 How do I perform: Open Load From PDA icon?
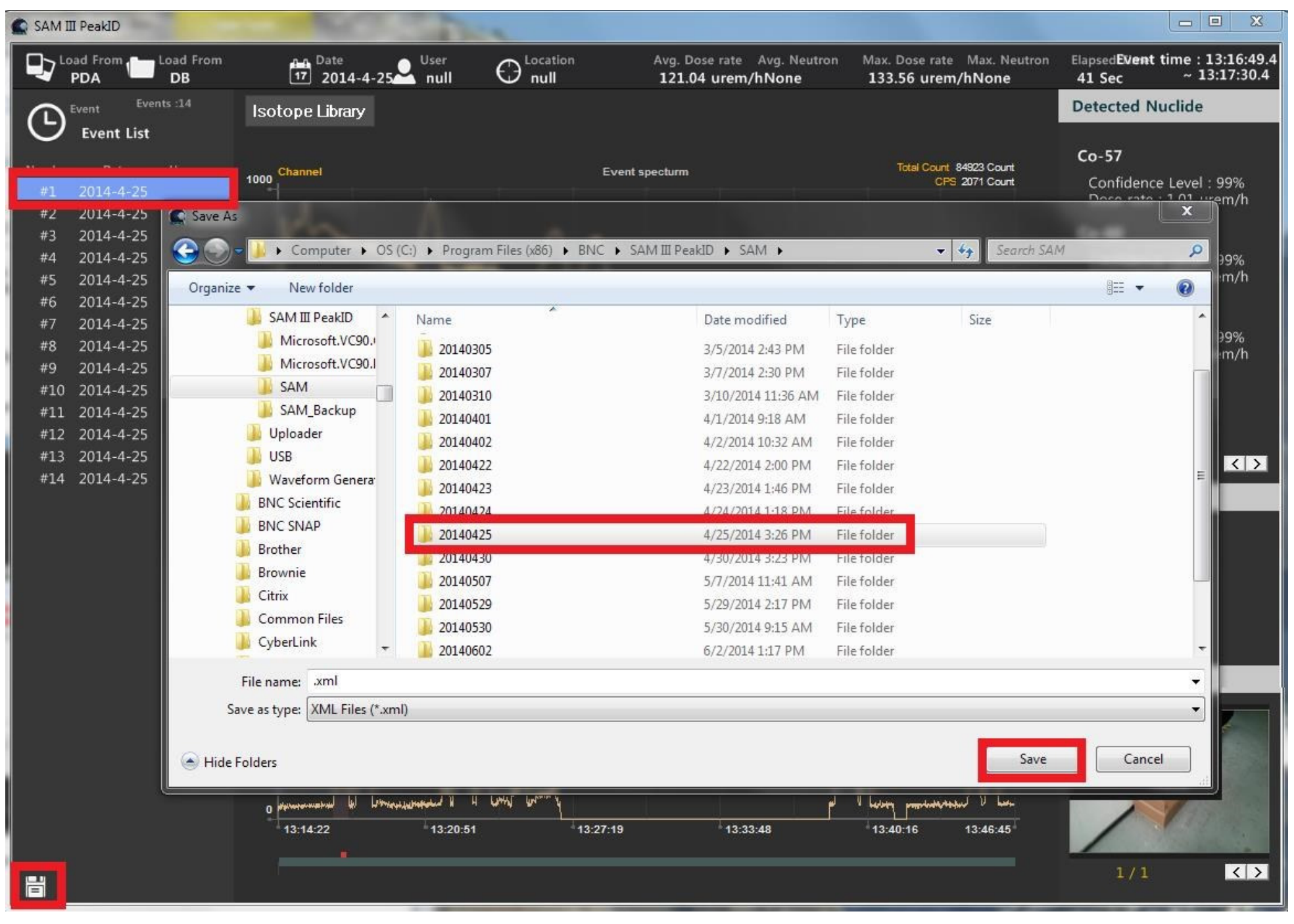40,67
